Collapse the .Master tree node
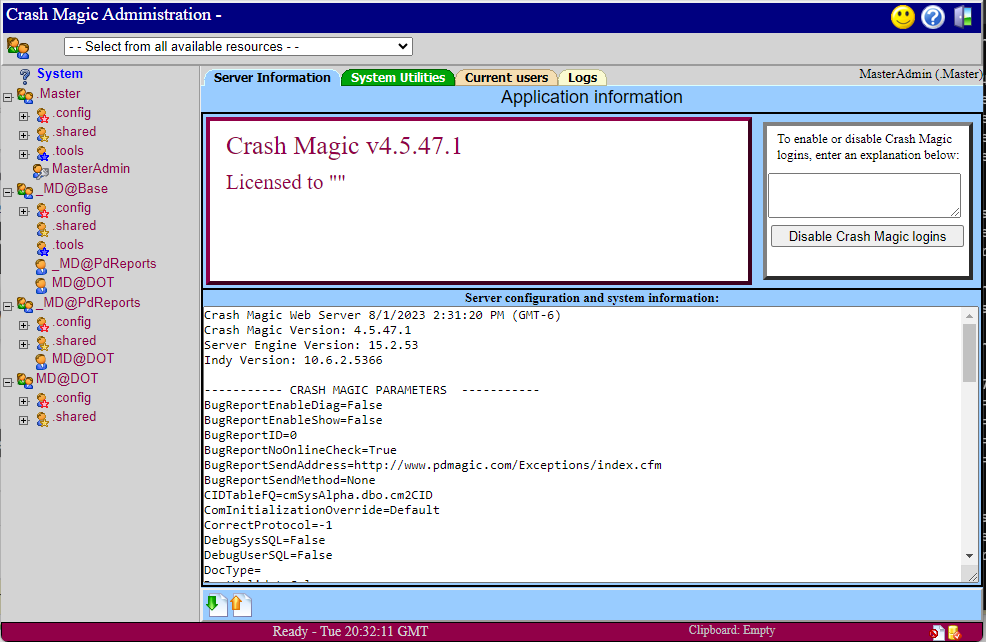 8,96
